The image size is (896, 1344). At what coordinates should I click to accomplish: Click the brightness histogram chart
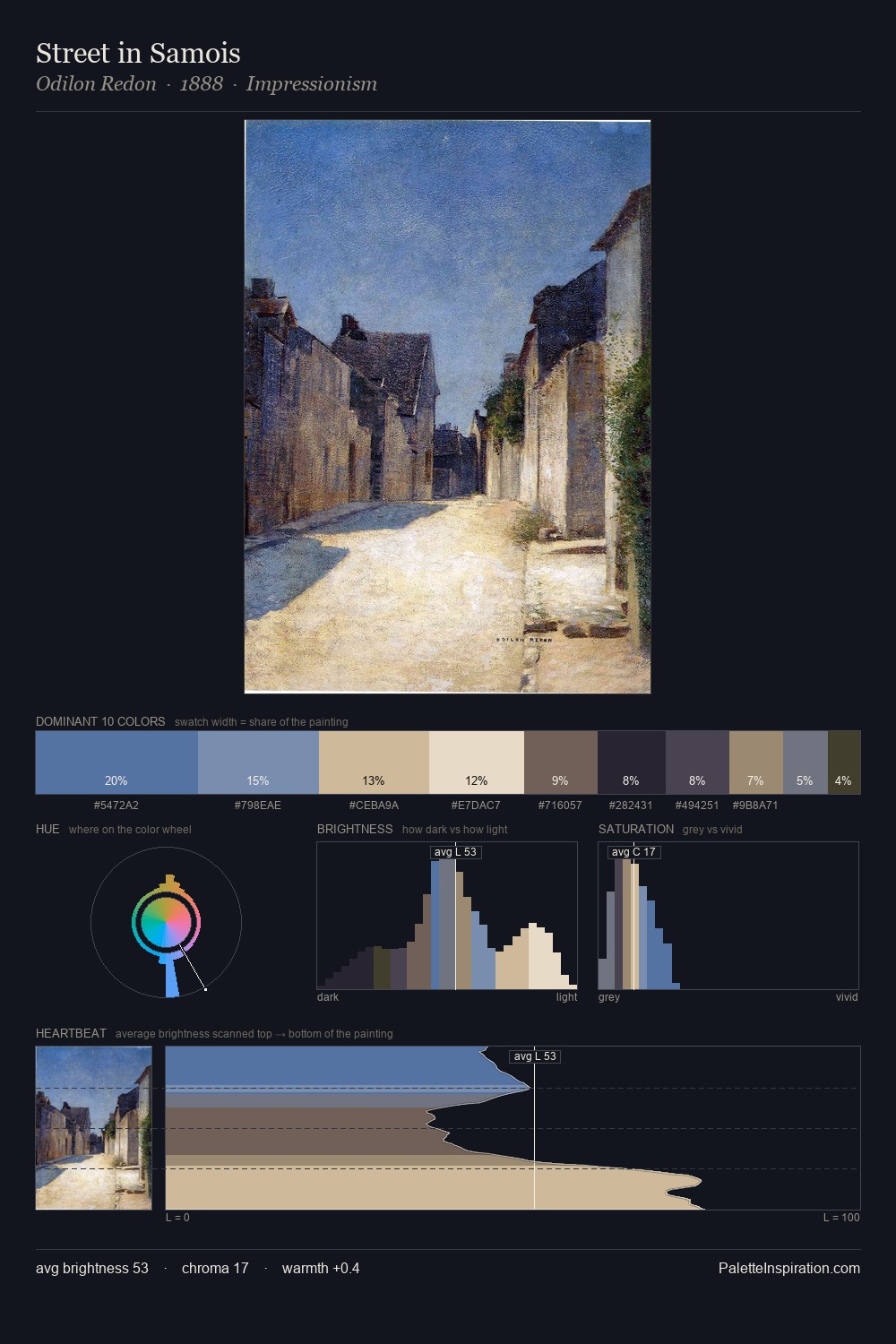(x=447, y=916)
